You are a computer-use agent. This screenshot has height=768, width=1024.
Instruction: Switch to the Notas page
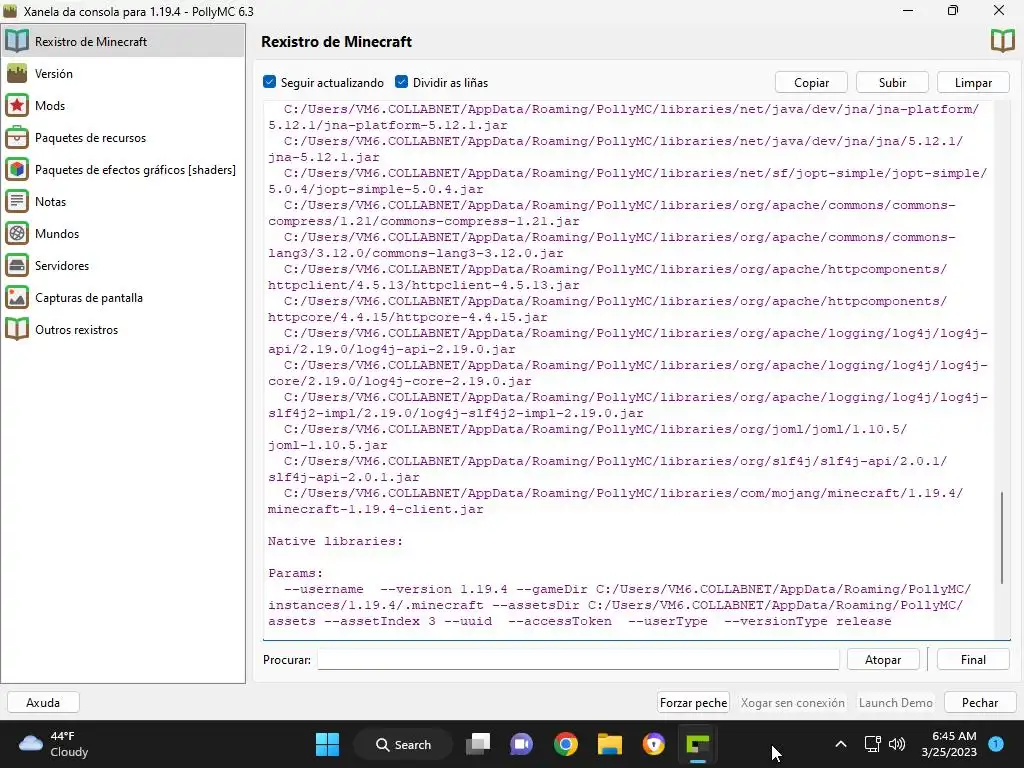[123, 201]
